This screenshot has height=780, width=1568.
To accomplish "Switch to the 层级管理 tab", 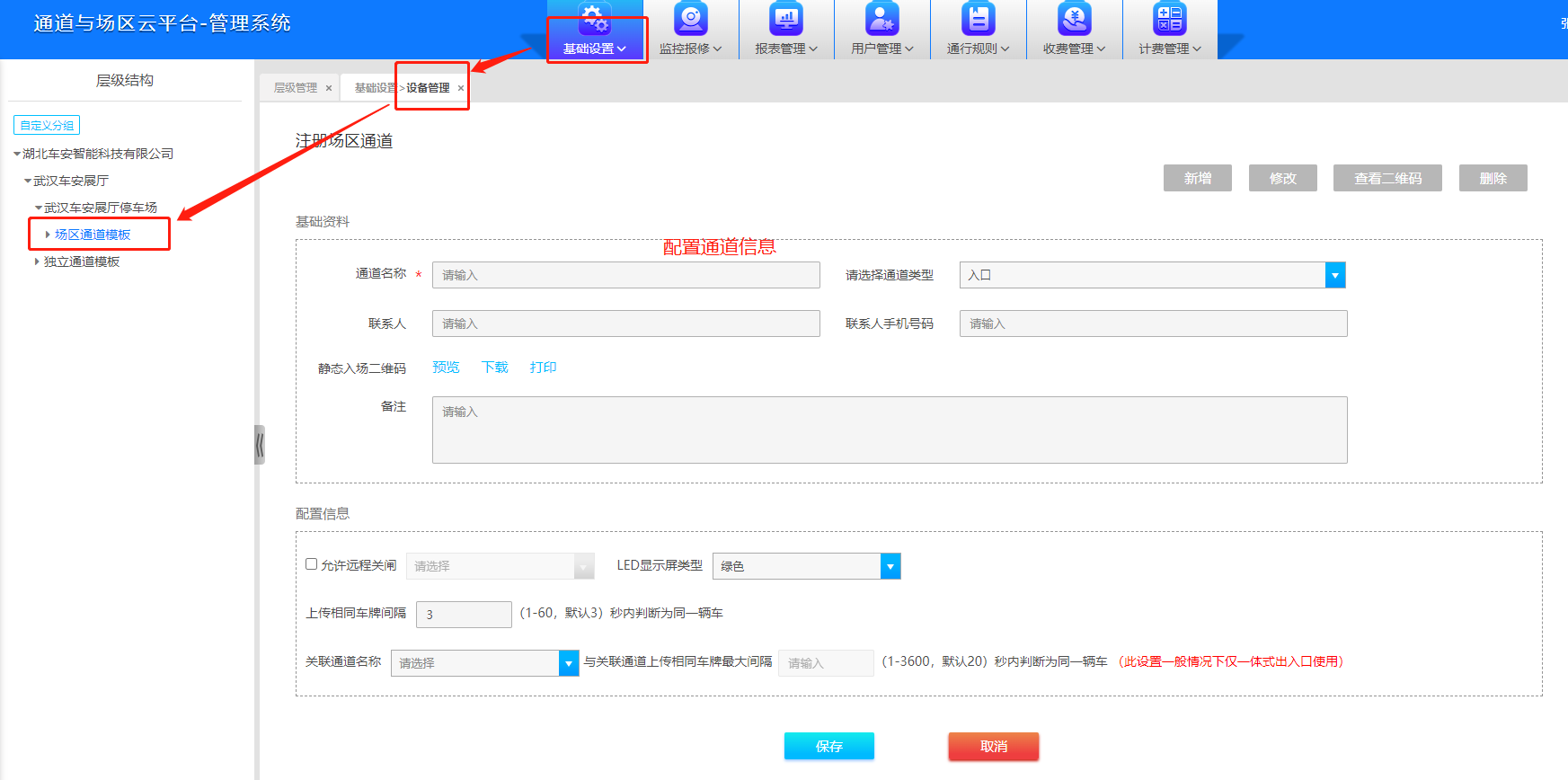I will coord(296,88).
